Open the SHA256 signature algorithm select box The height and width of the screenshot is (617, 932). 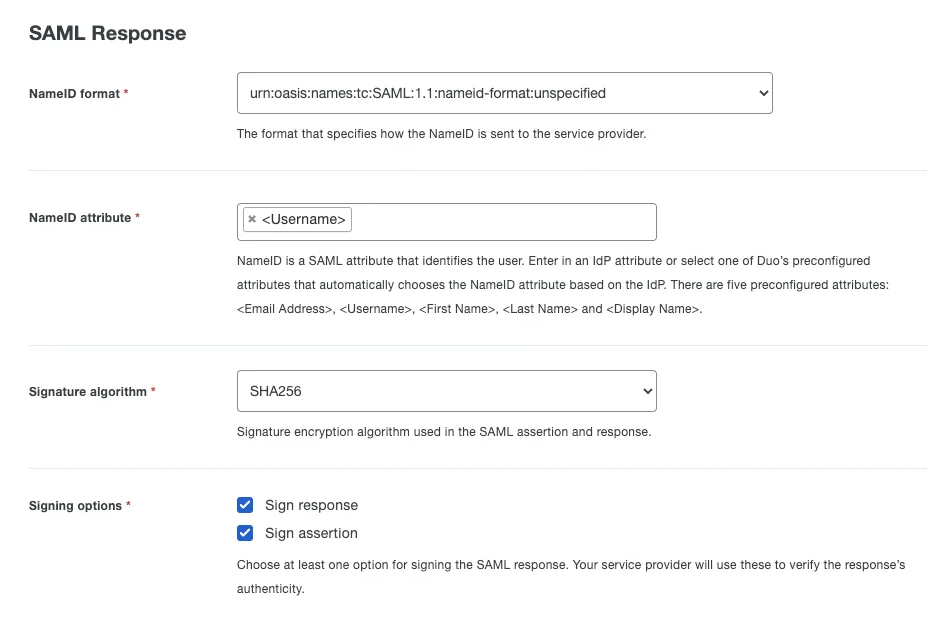pyautogui.click(x=446, y=391)
